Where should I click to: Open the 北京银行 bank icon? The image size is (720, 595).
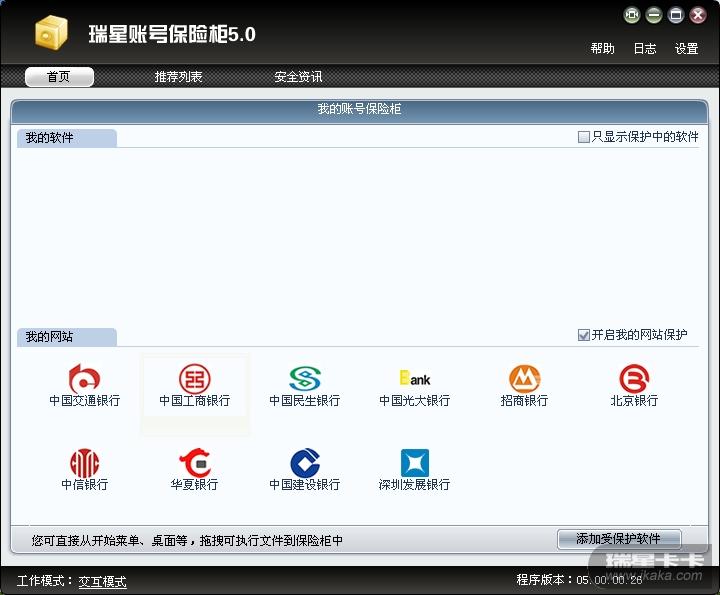pyautogui.click(x=634, y=378)
